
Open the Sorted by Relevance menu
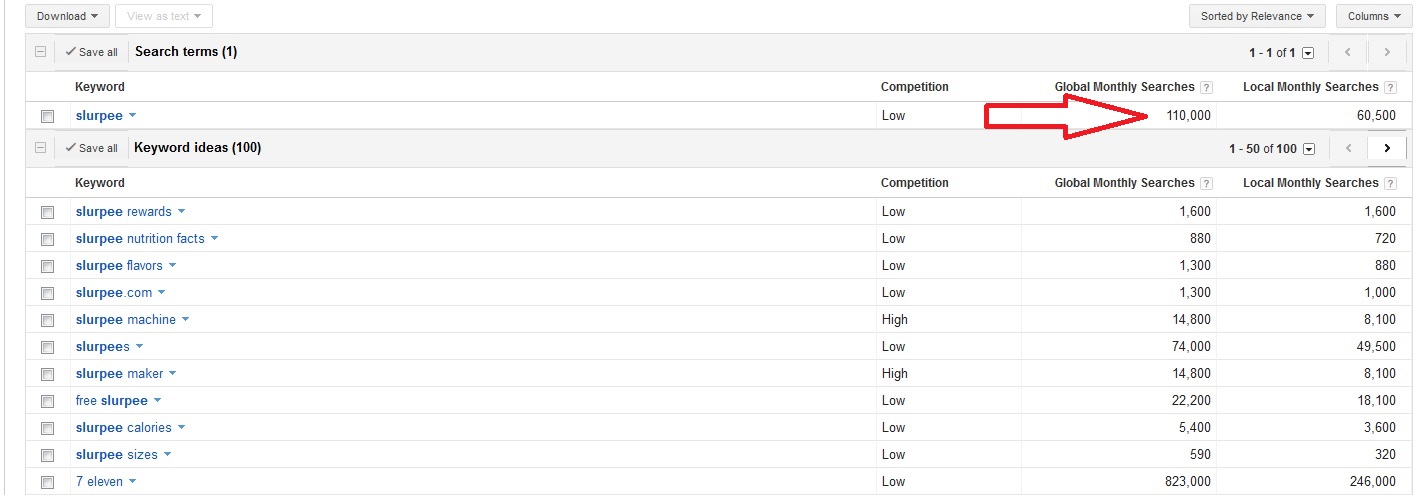(1257, 16)
